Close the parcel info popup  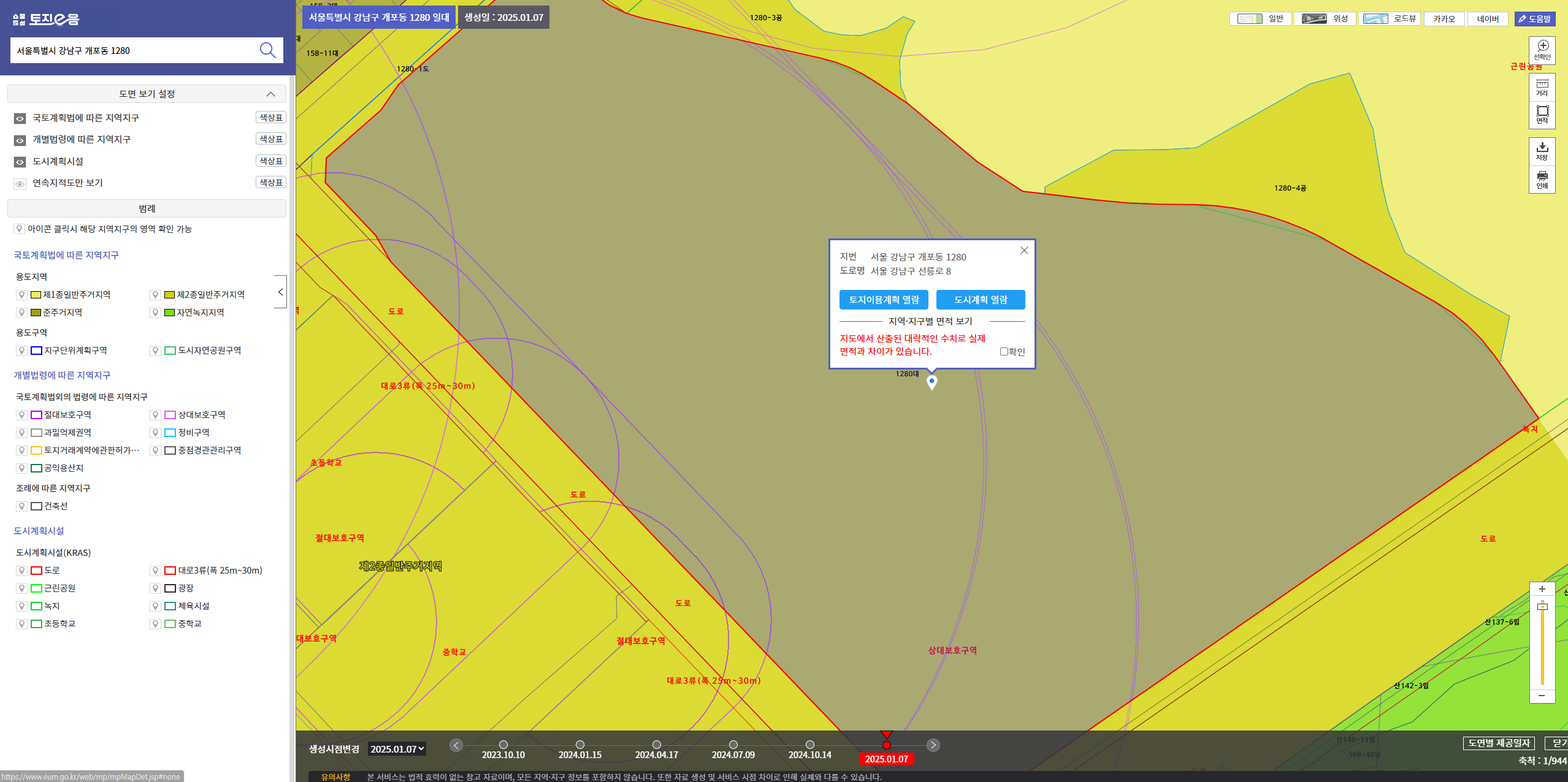tap(1024, 250)
